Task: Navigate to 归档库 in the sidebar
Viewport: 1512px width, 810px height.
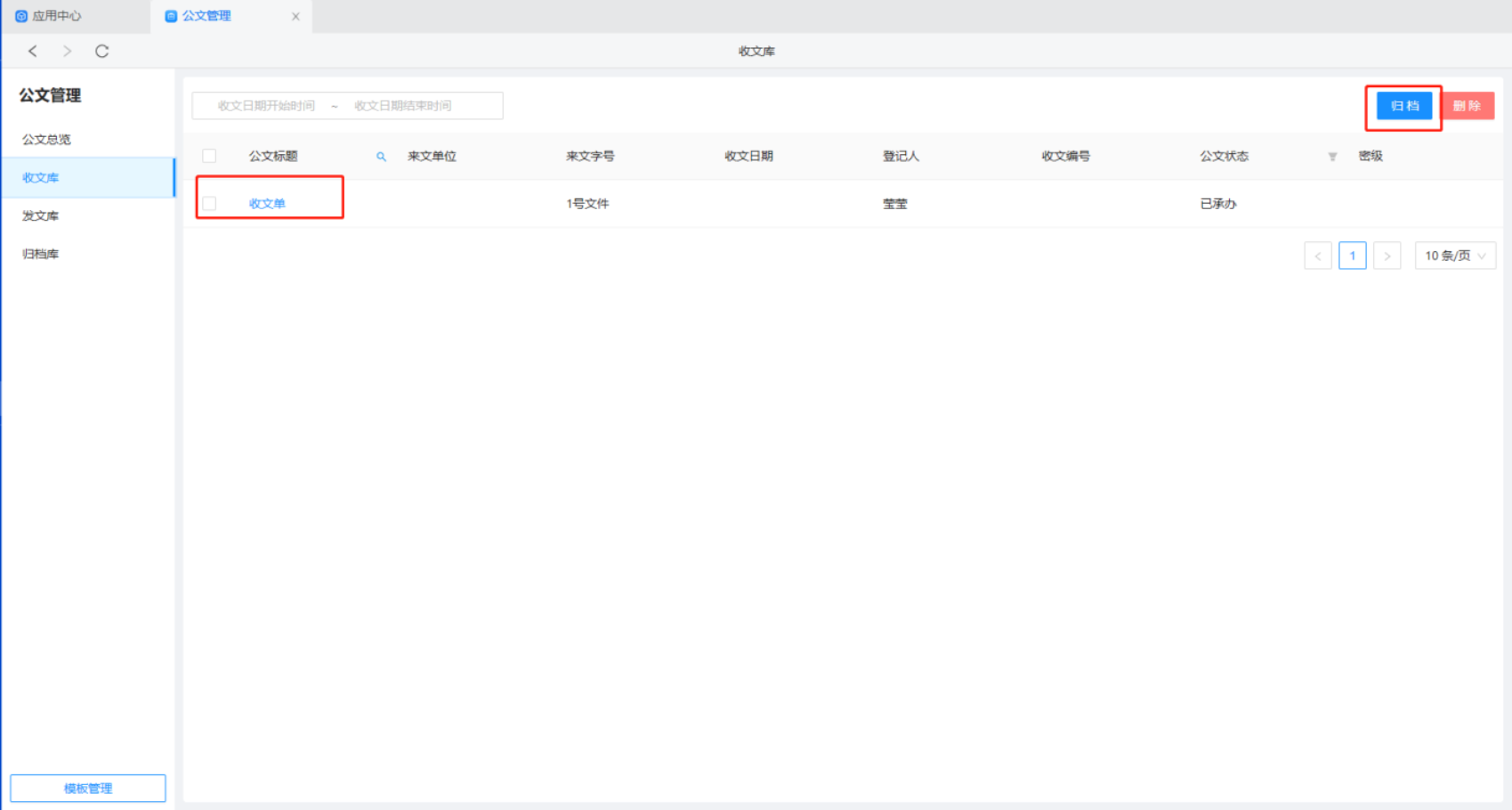Action: click(41, 254)
